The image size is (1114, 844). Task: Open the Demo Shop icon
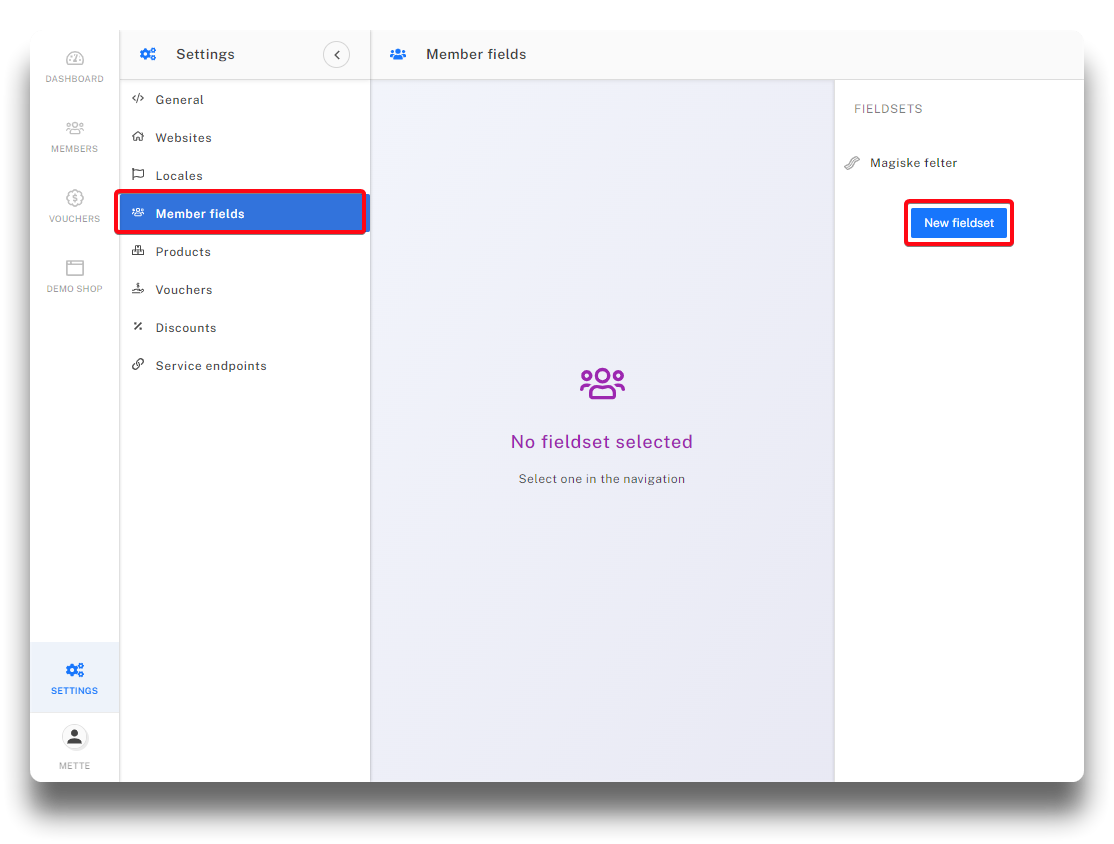[75, 269]
